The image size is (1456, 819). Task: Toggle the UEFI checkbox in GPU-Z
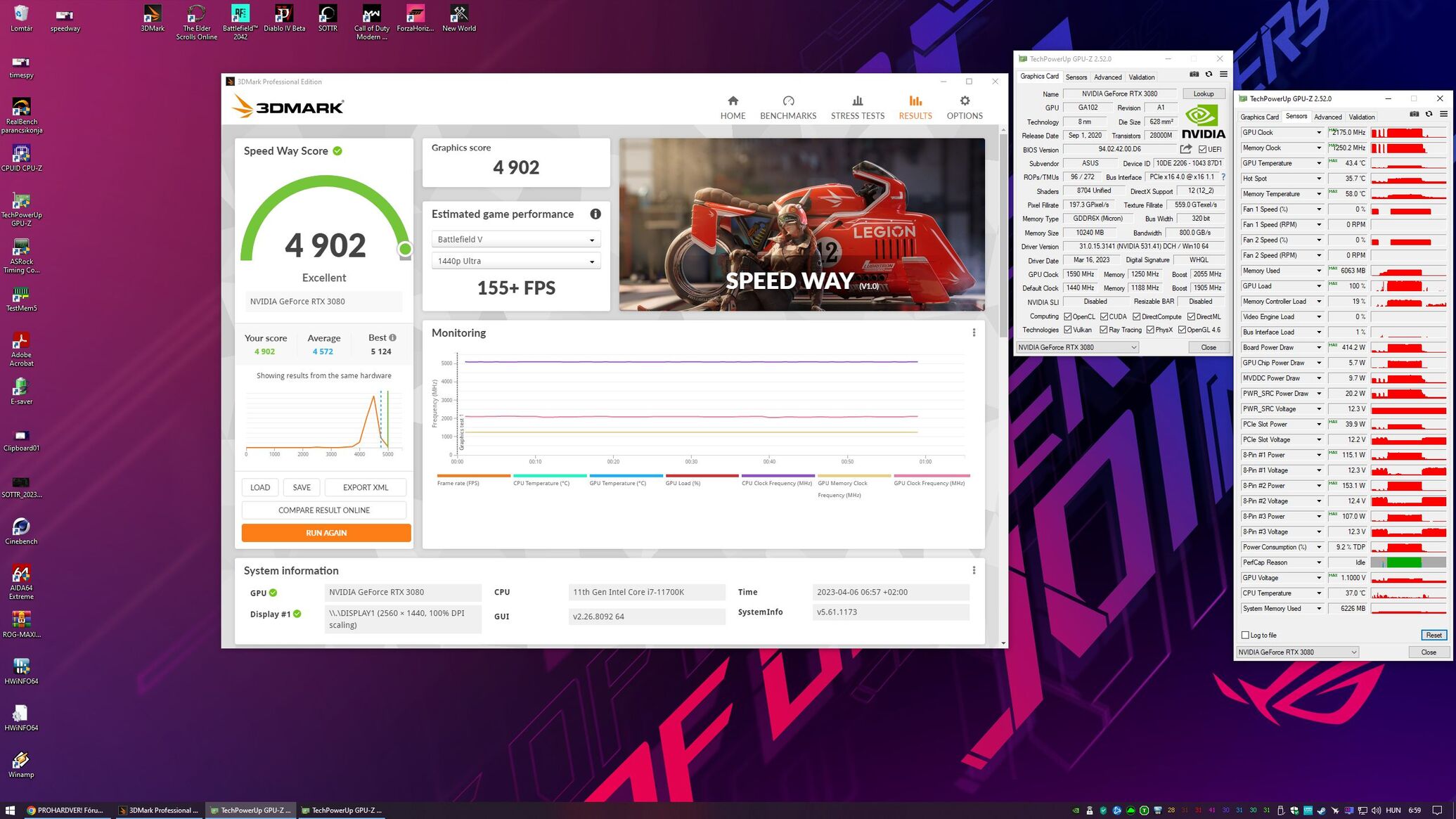(x=1203, y=150)
